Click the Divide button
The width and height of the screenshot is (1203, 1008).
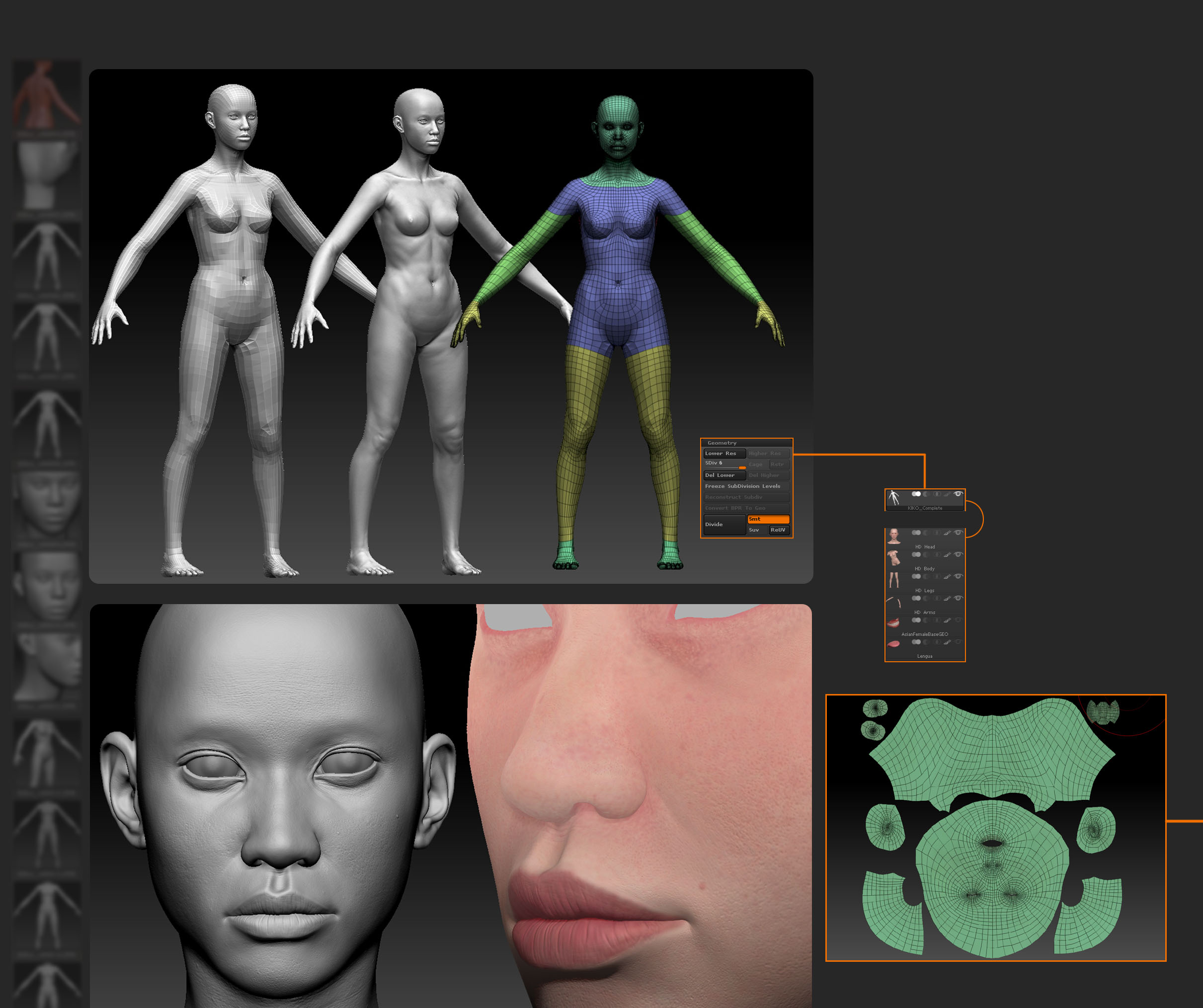pos(725,525)
